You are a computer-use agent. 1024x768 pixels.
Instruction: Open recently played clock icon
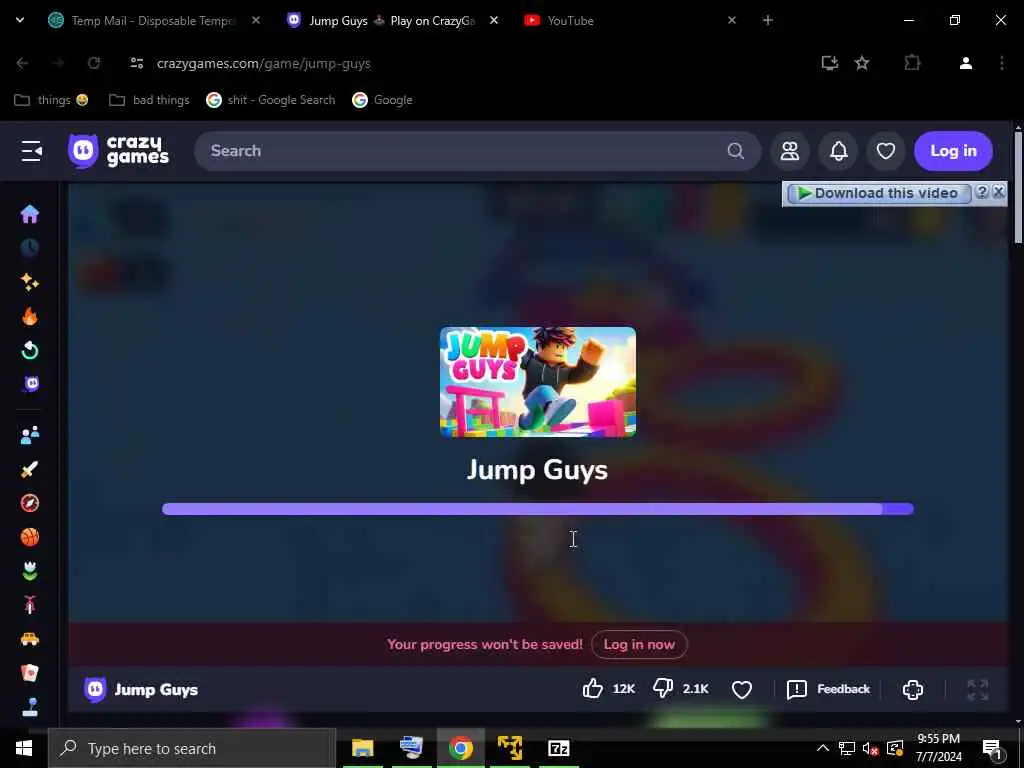30,248
